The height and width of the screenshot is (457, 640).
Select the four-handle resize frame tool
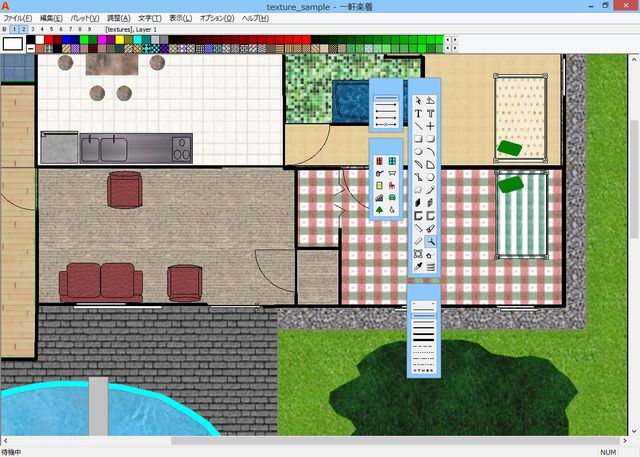tap(418, 254)
